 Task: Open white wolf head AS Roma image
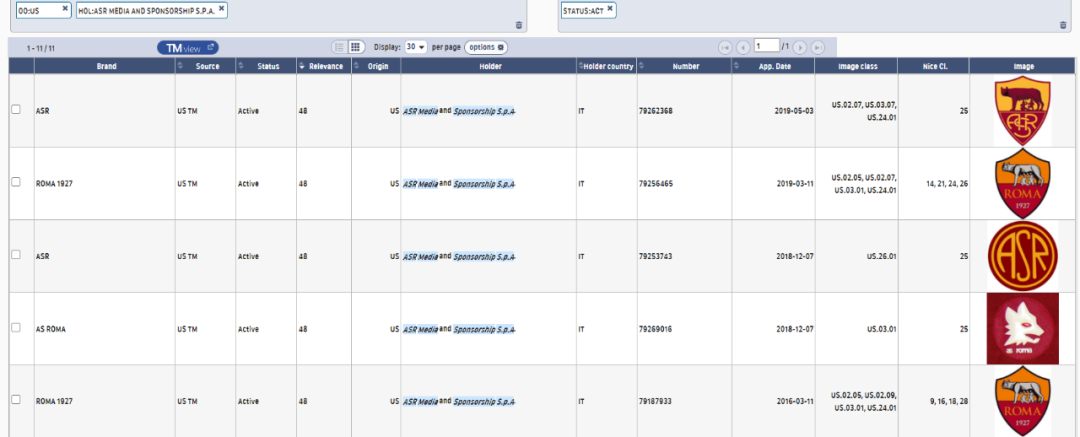click(x=1022, y=329)
